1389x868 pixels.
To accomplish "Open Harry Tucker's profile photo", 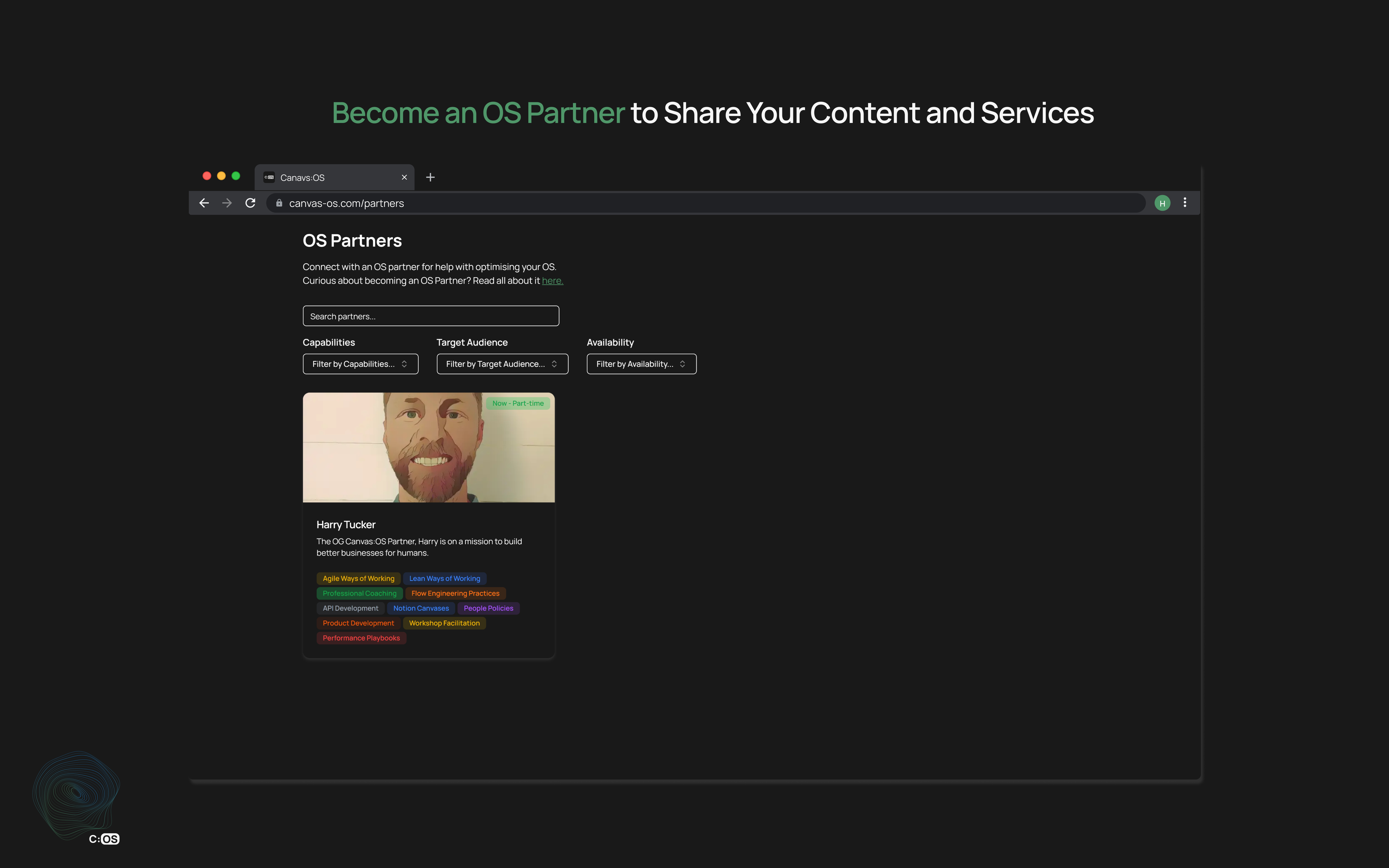I will [x=429, y=447].
